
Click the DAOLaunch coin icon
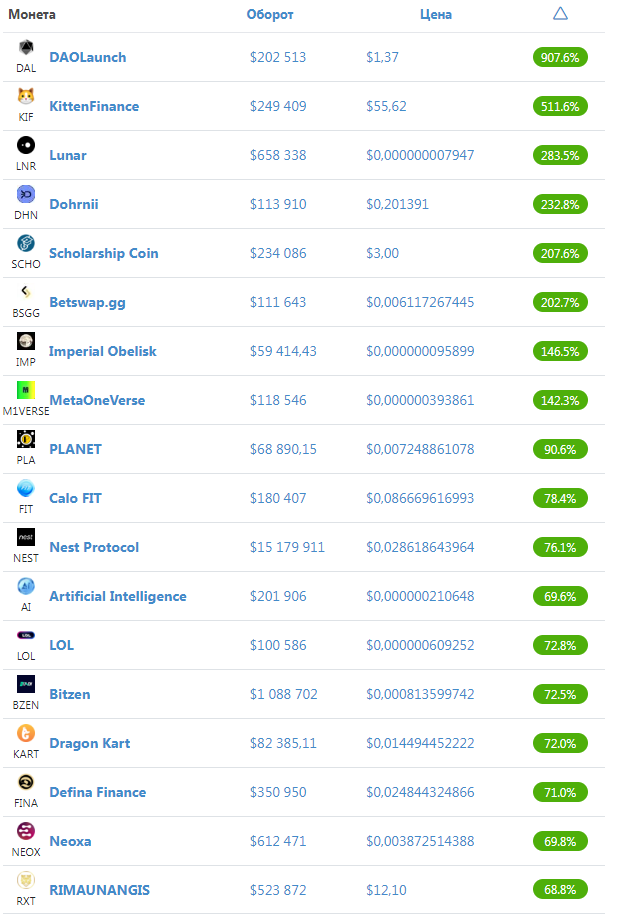[x=26, y=47]
